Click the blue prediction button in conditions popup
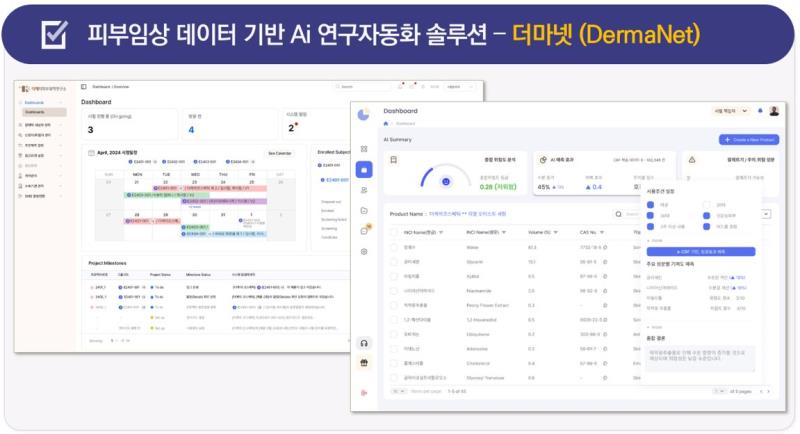 point(701,251)
